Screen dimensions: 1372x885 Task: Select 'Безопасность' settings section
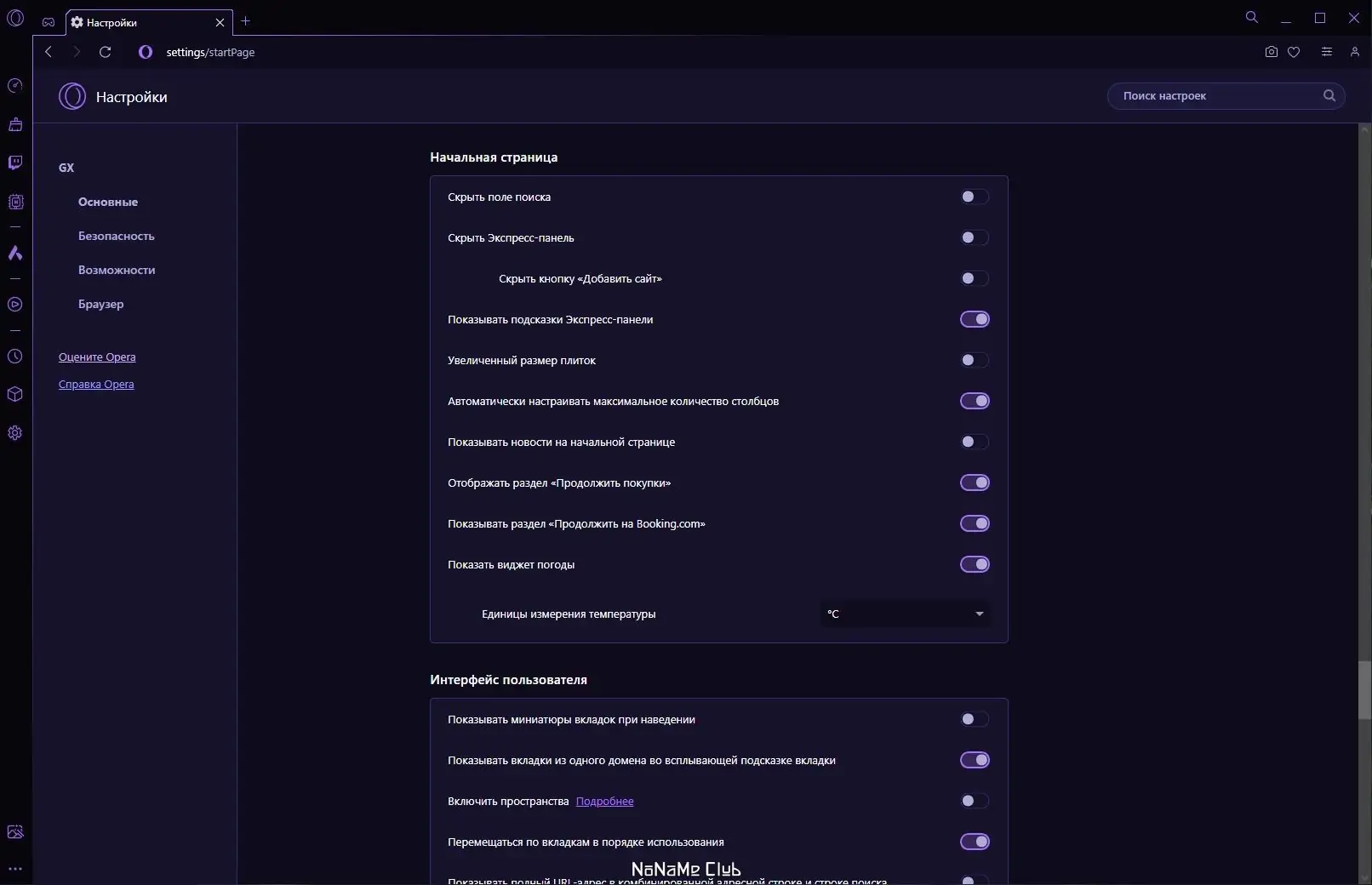(117, 236)
